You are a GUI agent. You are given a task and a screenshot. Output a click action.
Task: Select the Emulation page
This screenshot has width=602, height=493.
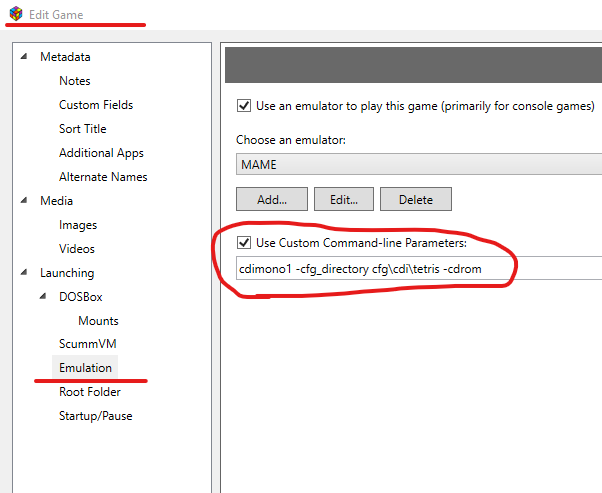[x=85, y=368]
